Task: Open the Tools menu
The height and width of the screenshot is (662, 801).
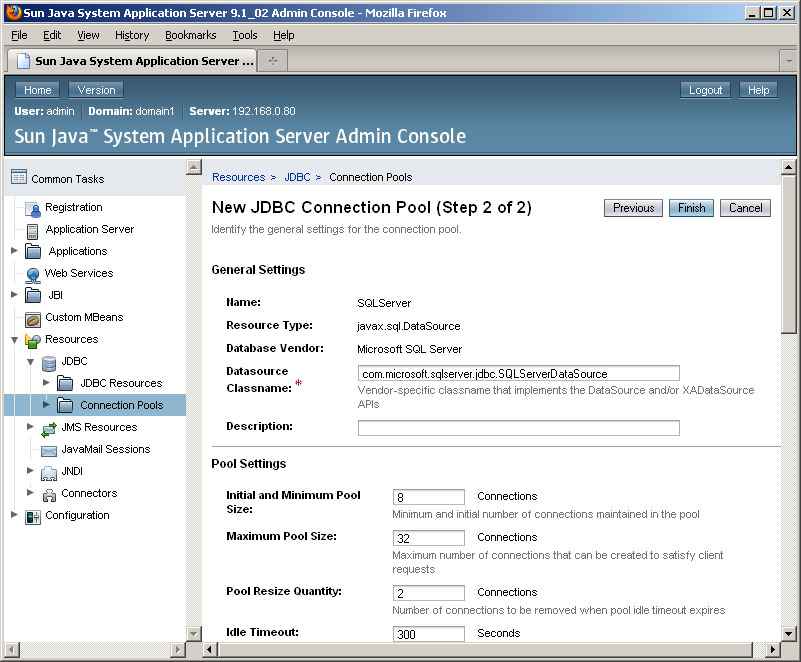Action: [245, 35]
